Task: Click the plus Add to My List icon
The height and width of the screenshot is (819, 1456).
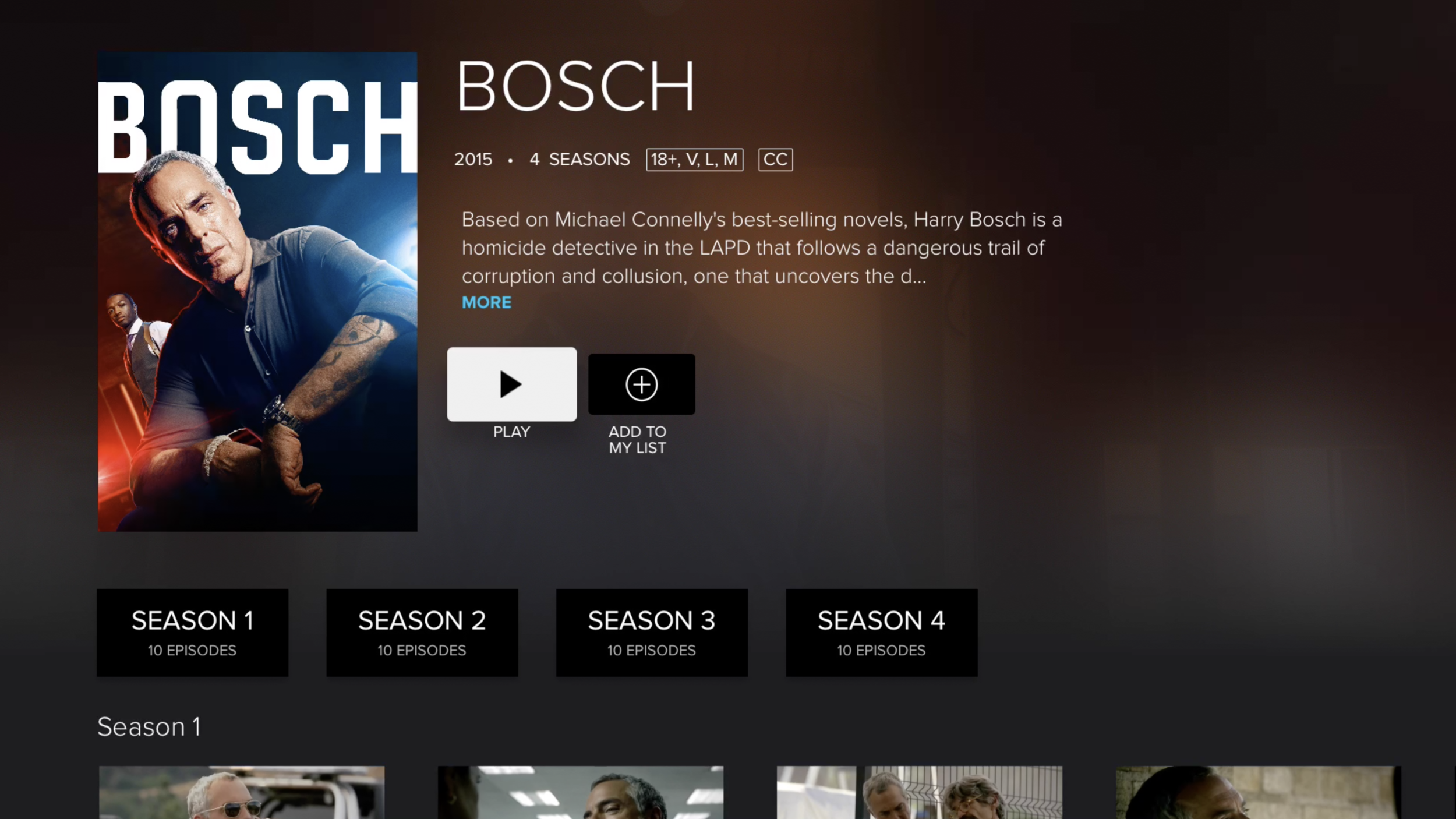Action: tap(641, 384)
